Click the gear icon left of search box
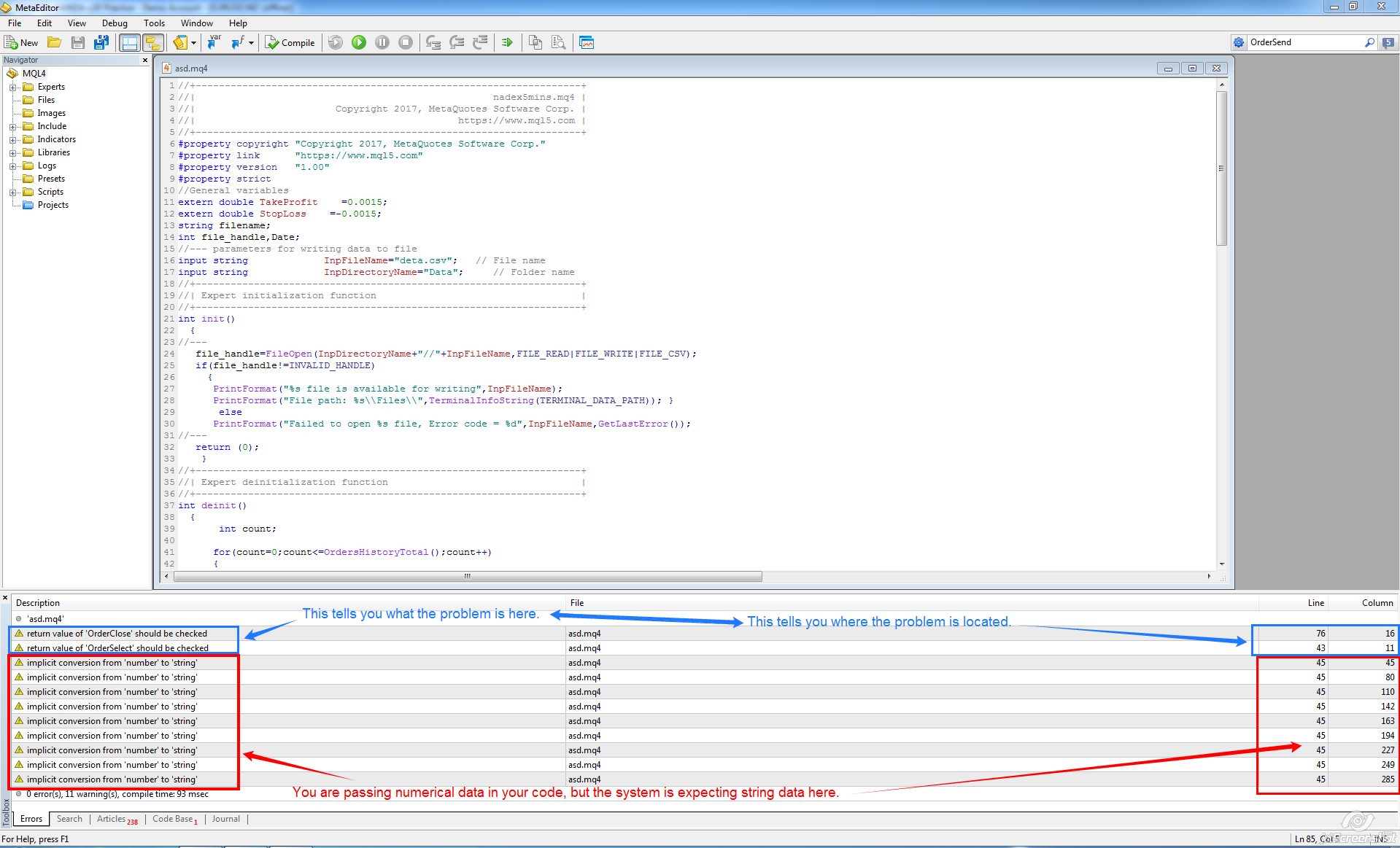Viewport: 1400px width, 848px height. tap(1239, 42)
